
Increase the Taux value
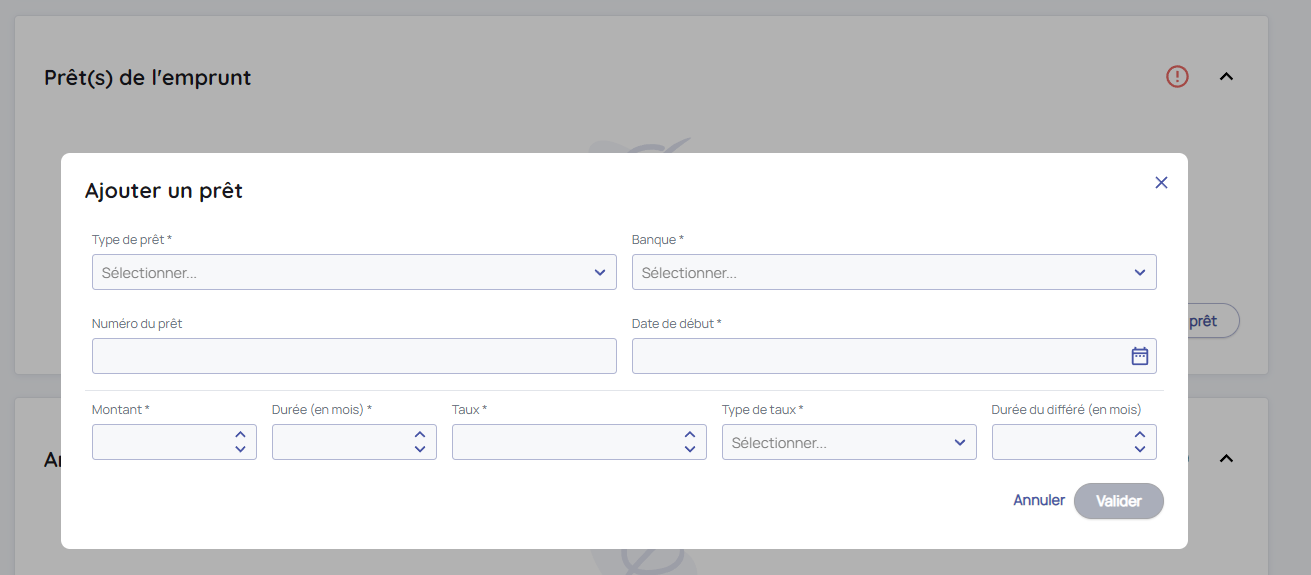coord(689,435)
